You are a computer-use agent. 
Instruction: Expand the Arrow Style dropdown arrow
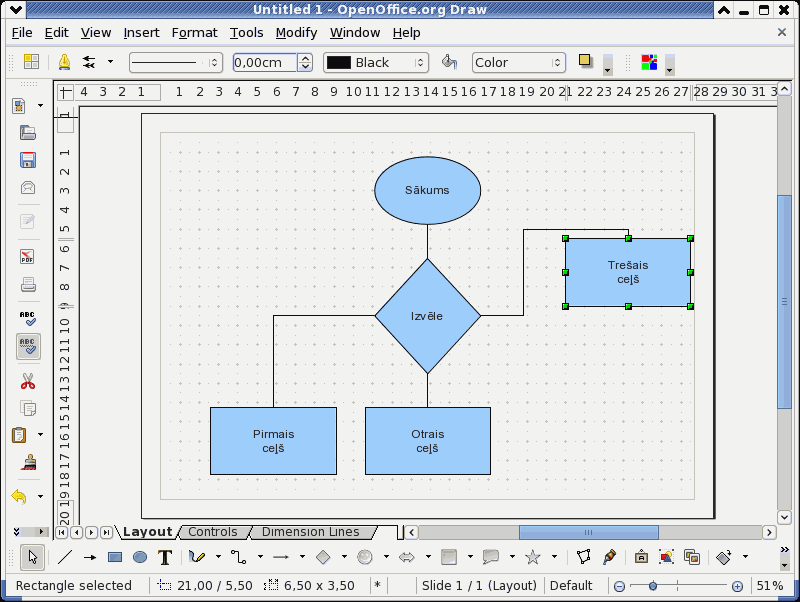(x=110, y=62)
